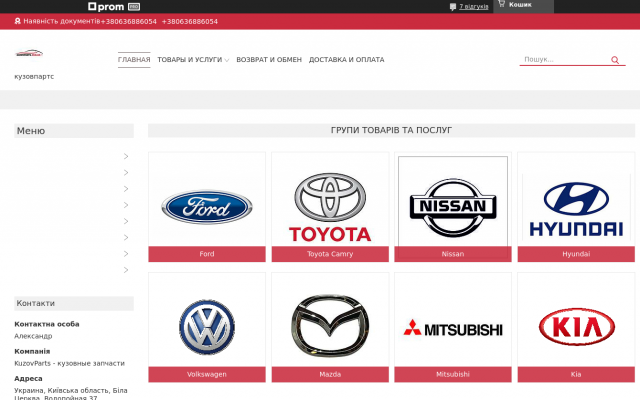Open the Hyundai category label
The width and height of the screenshot is (640, 400).
click(576, 254)
